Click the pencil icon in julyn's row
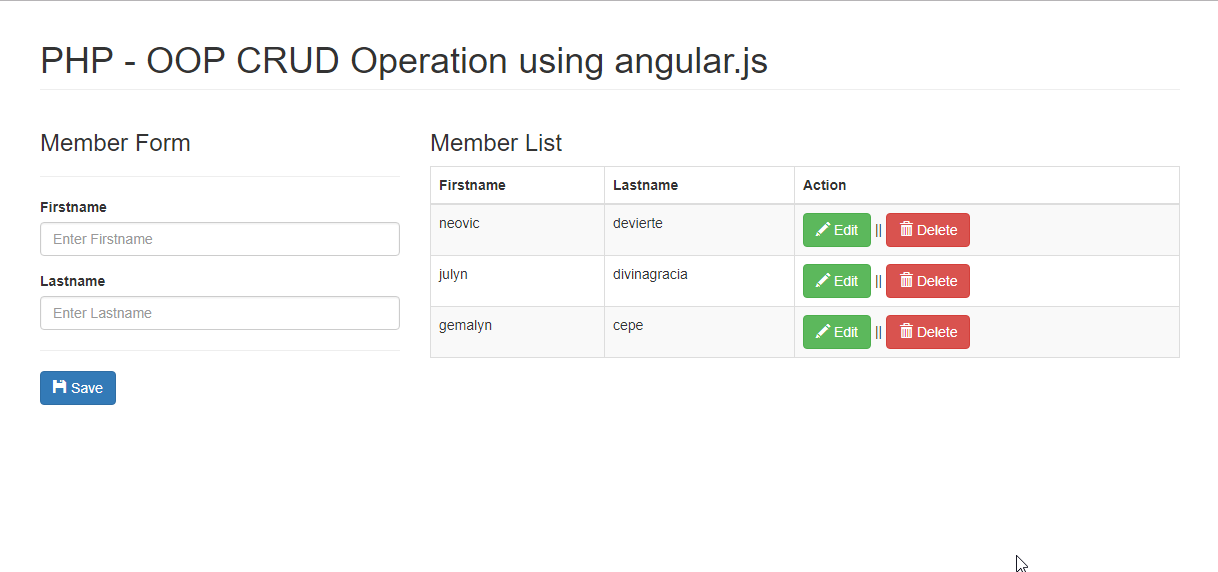 click(823, 281)
